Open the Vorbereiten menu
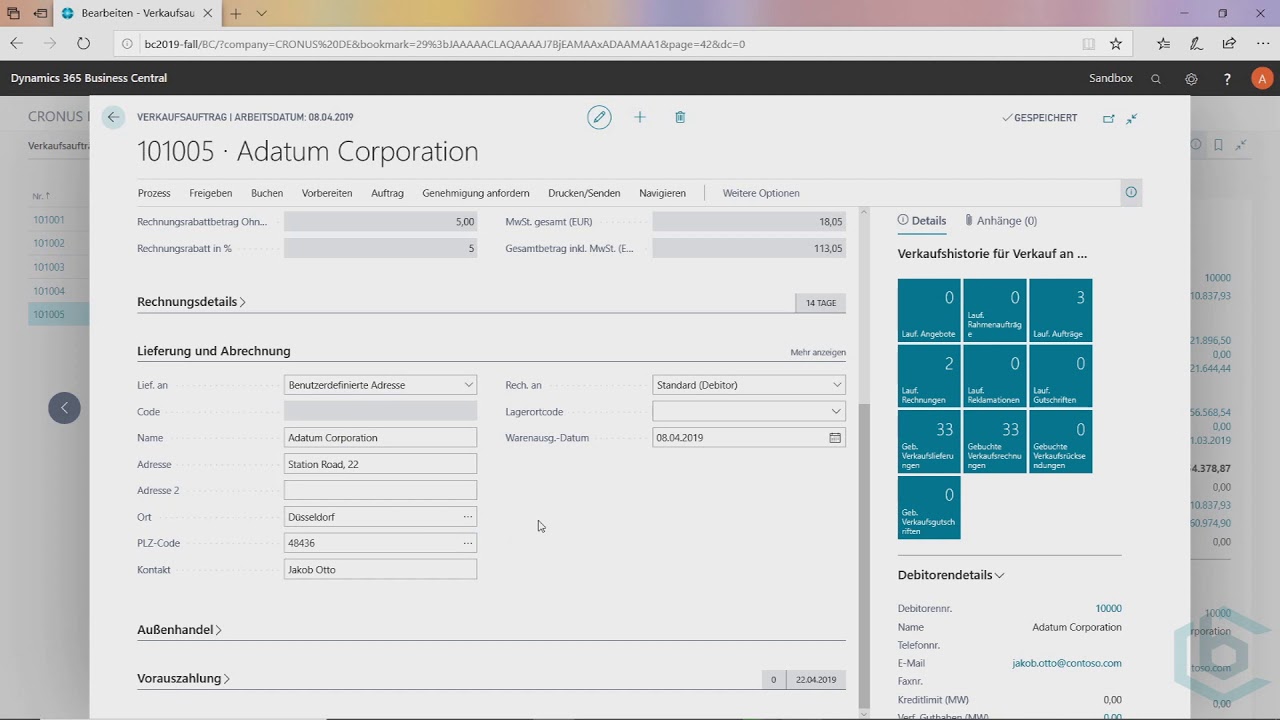The image size is (1280, 720). (327, 193)
